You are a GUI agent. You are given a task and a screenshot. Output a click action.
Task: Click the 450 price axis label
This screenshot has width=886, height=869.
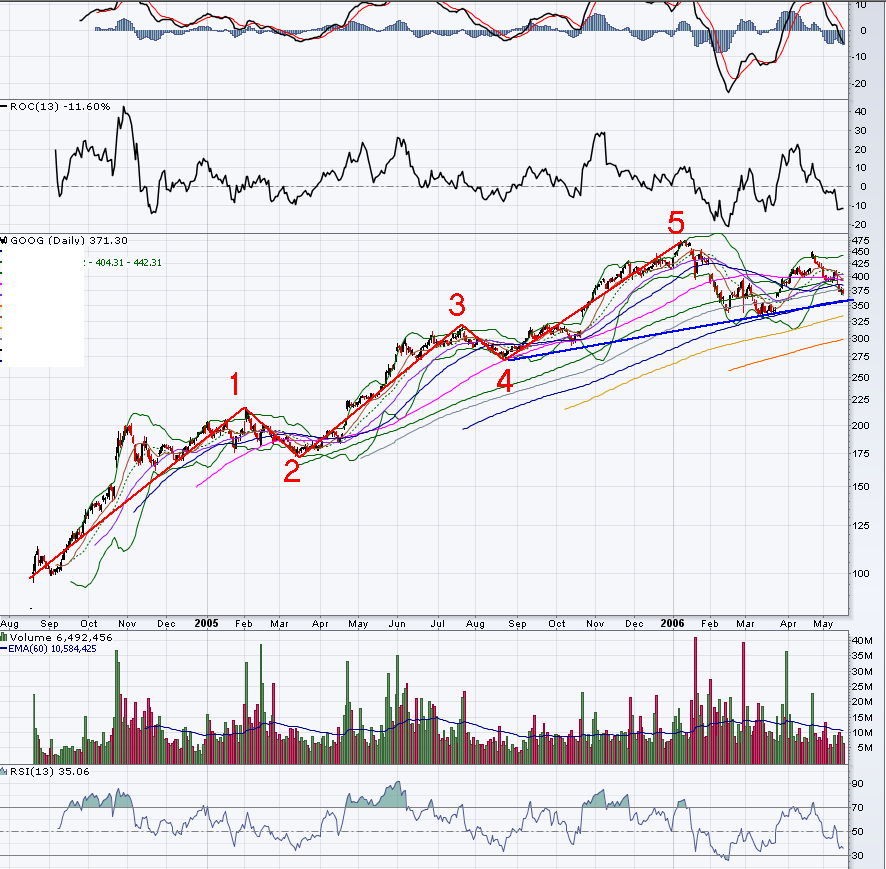pos(861,252)
